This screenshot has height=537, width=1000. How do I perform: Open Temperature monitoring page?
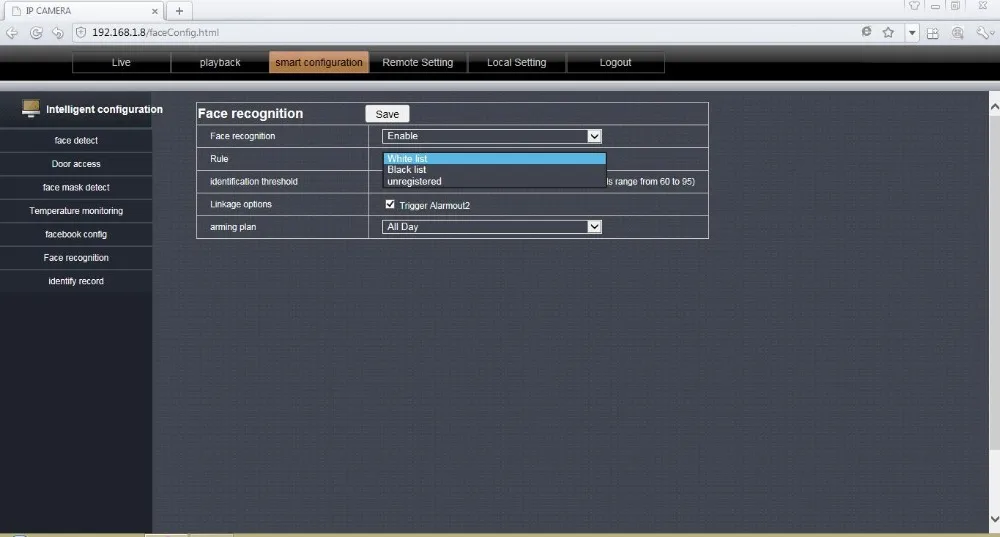pos(76,211)
